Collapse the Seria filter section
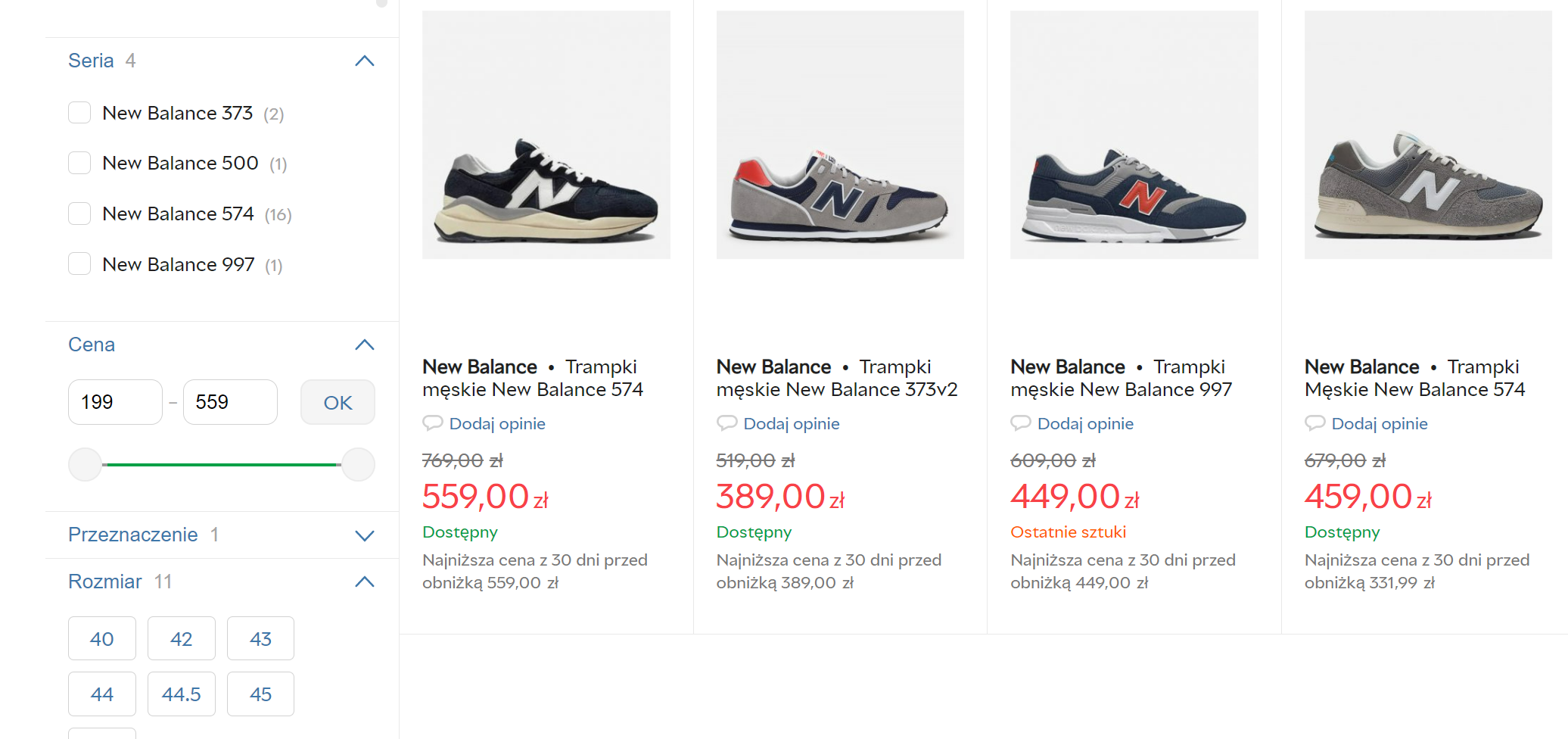The image size is (1568, 739). [x=364, y=61]
